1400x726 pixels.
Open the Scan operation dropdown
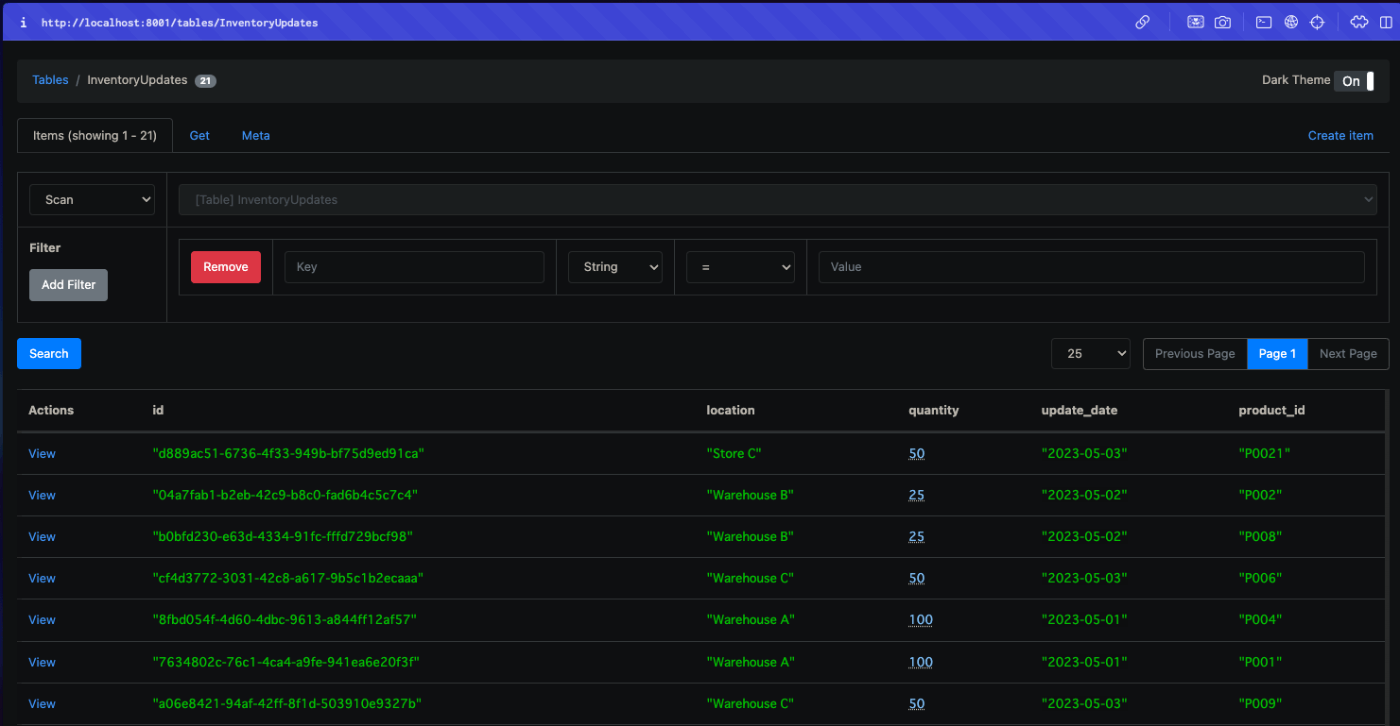pyautogui.click(x=92, y=199)
